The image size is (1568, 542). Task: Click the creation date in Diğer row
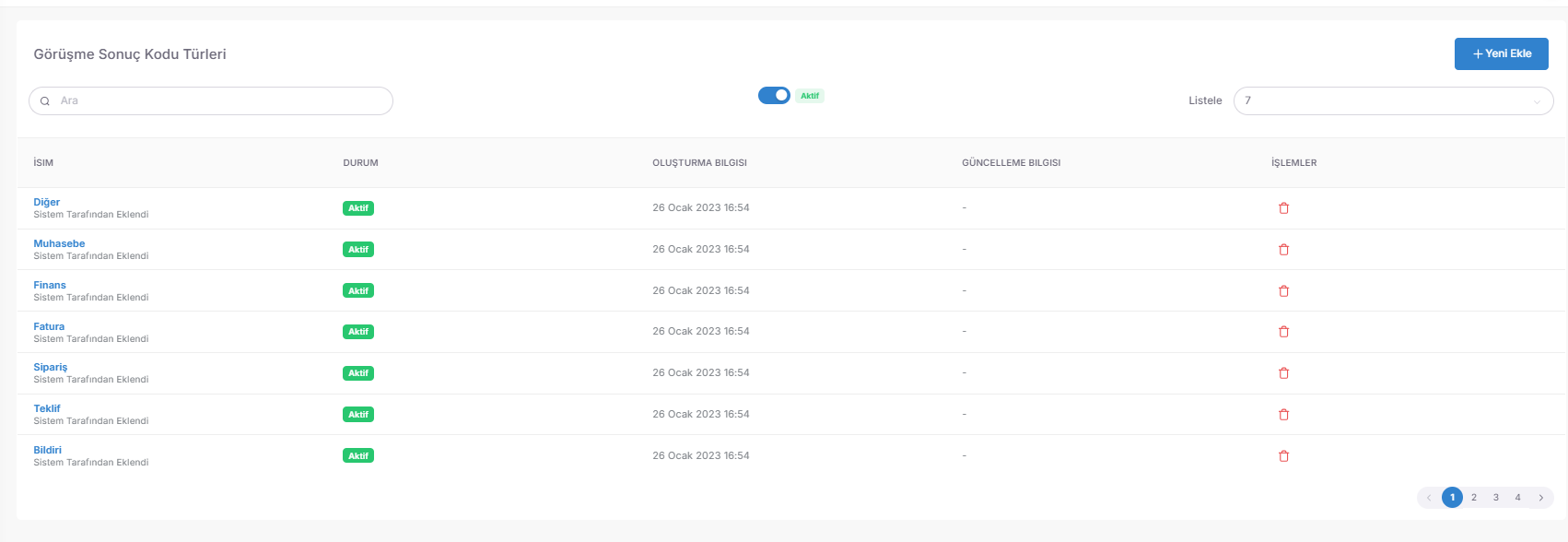click(701, 208)
